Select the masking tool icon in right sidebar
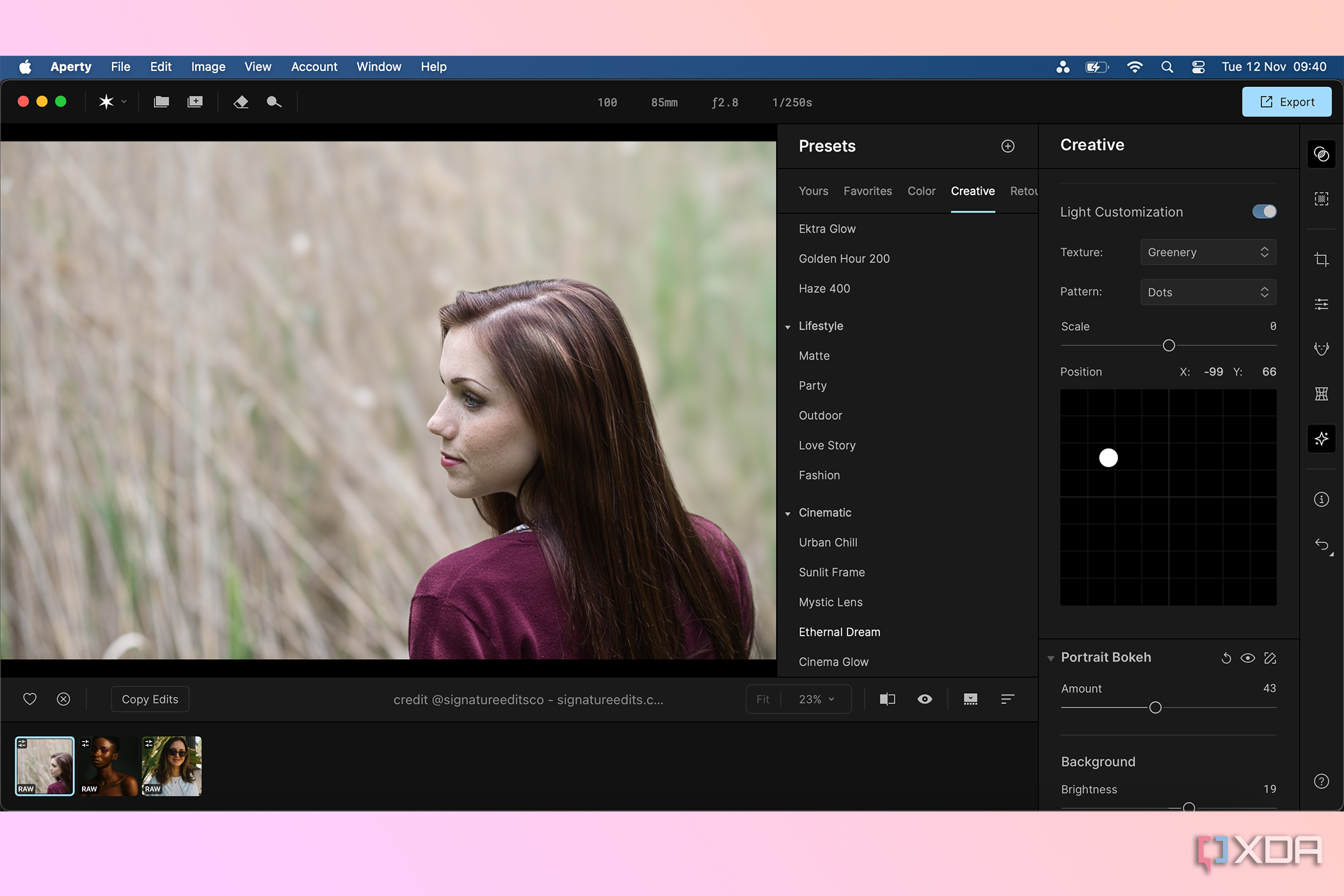 (x=1321, y=199)
